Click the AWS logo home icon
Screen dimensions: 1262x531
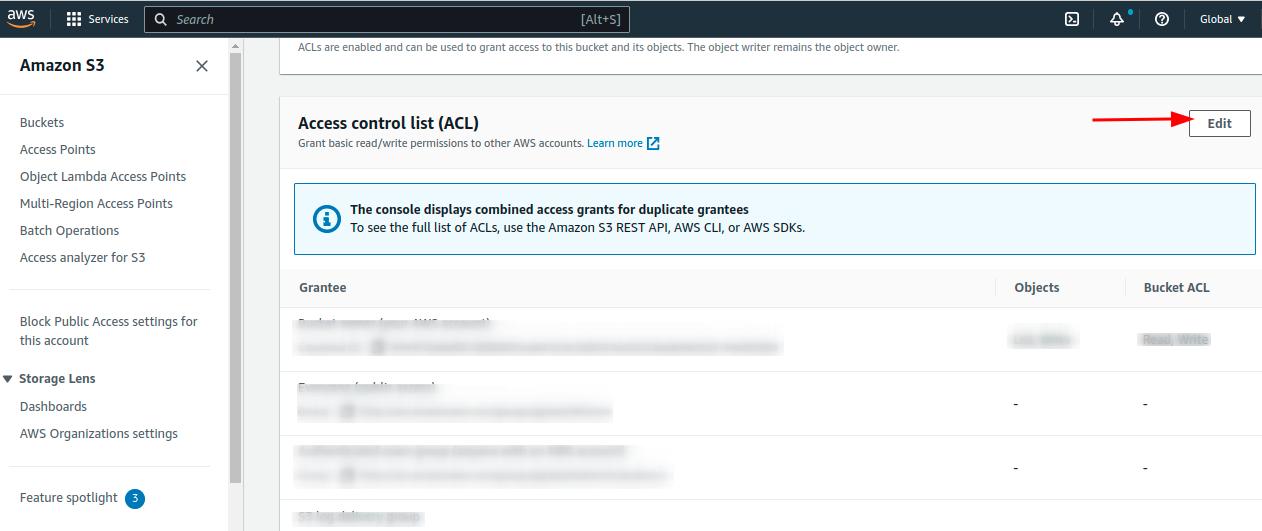[22, 19]
